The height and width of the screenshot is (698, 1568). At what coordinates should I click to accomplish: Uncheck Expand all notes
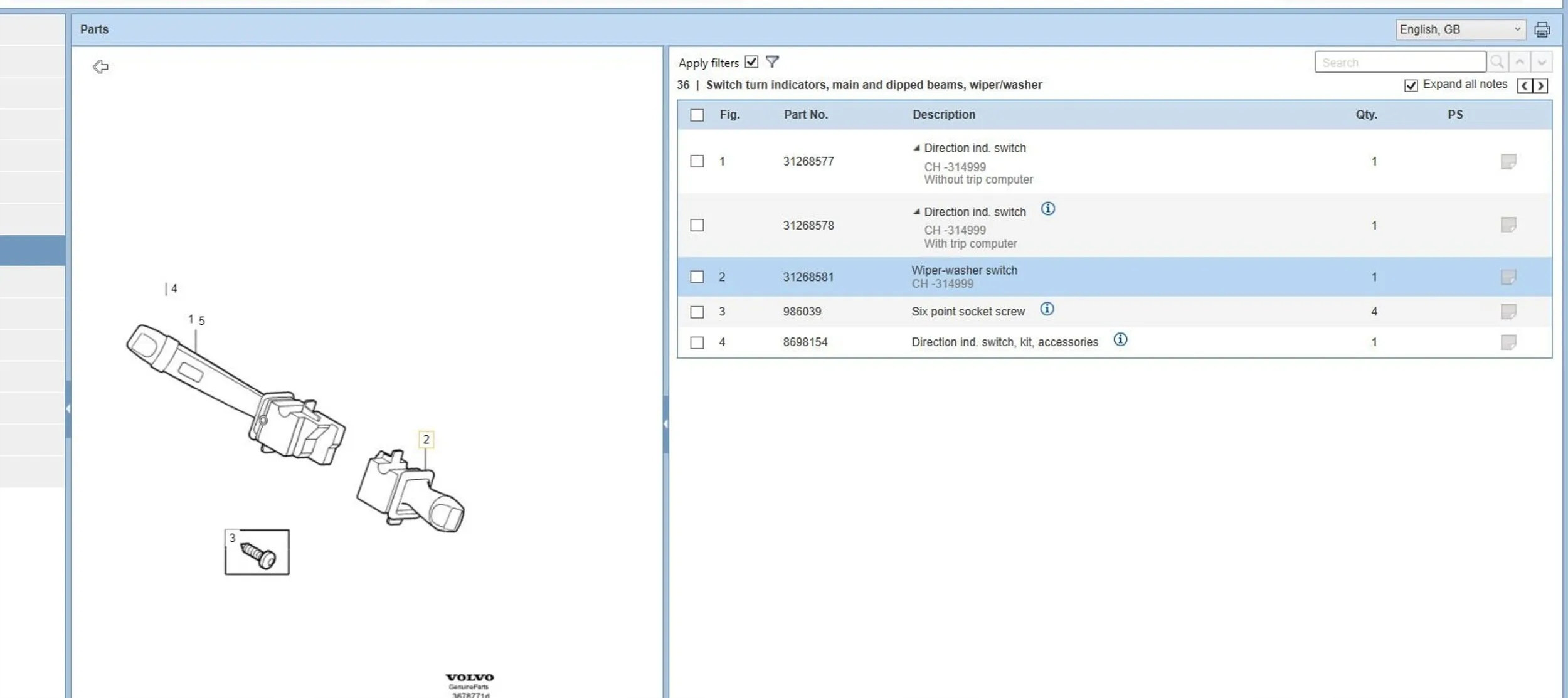click(1411, 85)
